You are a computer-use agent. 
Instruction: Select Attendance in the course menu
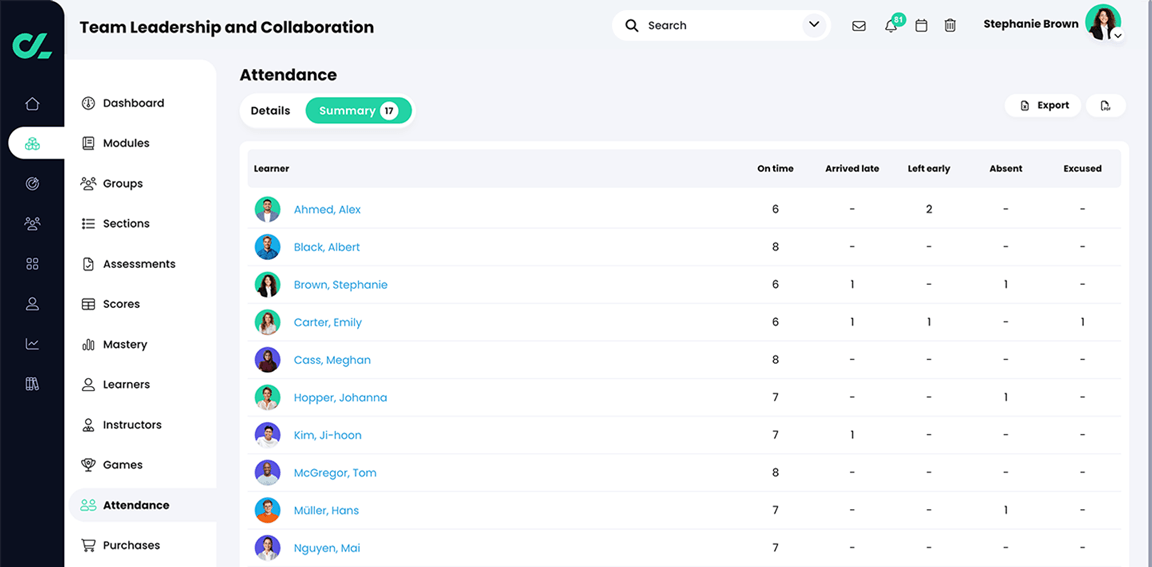[143, 505]
